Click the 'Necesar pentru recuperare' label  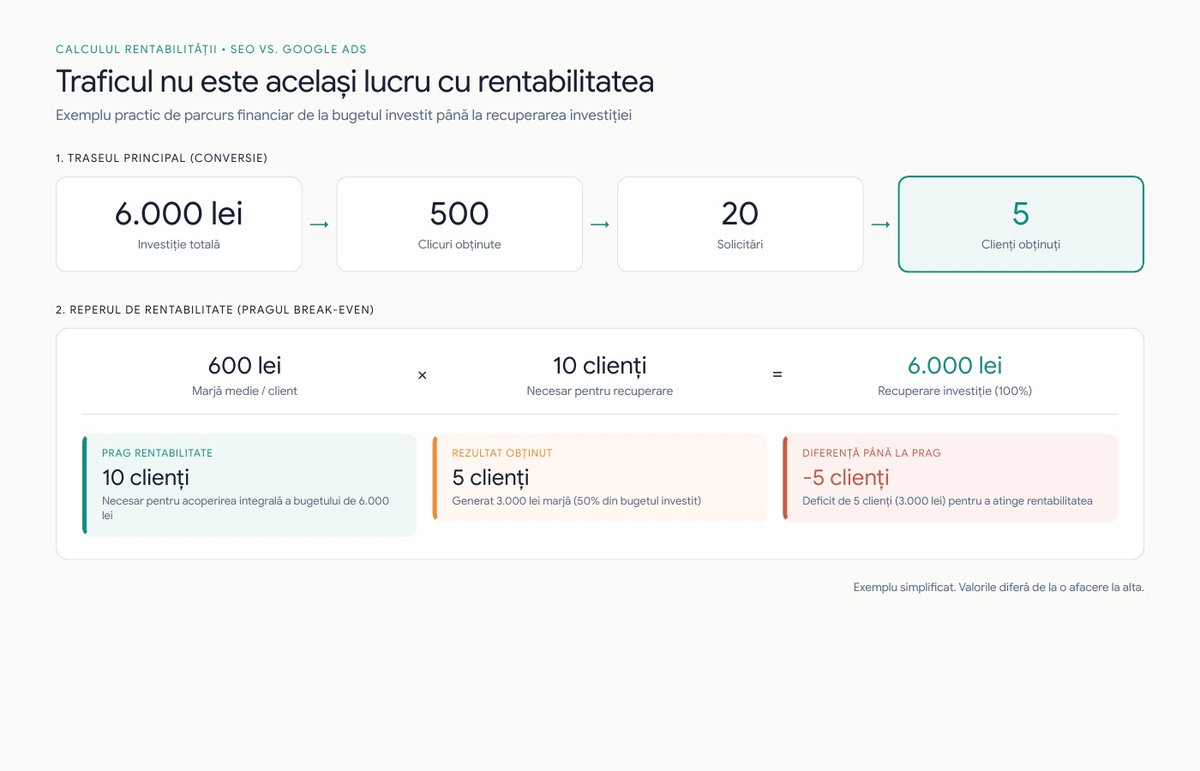(x=600, y=391)
